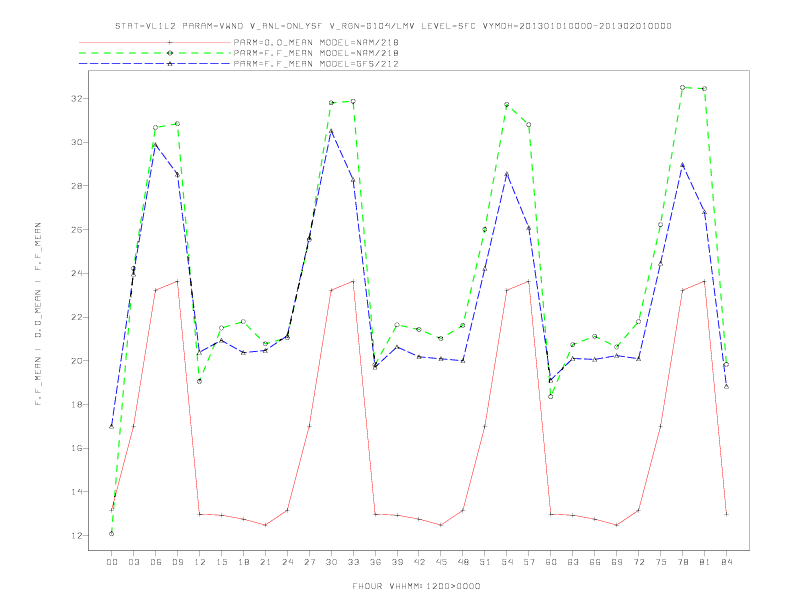Click x-axis forecast hour label 63
This screenshot has height=612, width=792.
573,562
